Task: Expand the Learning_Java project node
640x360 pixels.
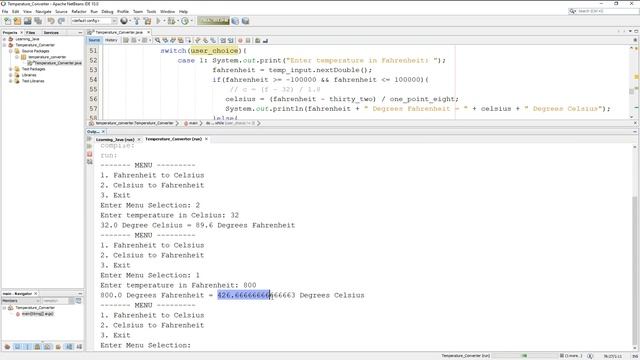Action: (4, 39)
